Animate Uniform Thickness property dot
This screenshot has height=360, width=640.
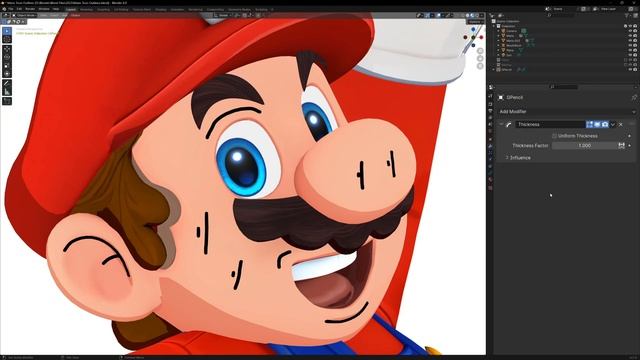pyautogui.click(x=630, y=136)
